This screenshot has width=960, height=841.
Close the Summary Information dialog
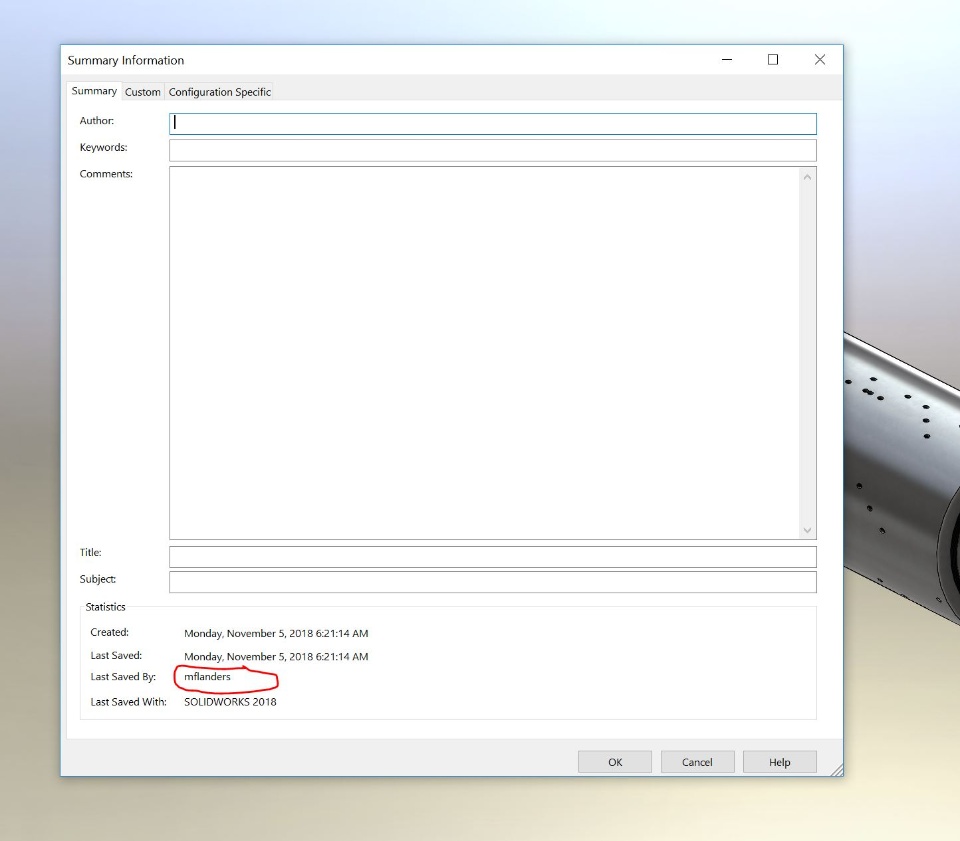tap(820, 59)
